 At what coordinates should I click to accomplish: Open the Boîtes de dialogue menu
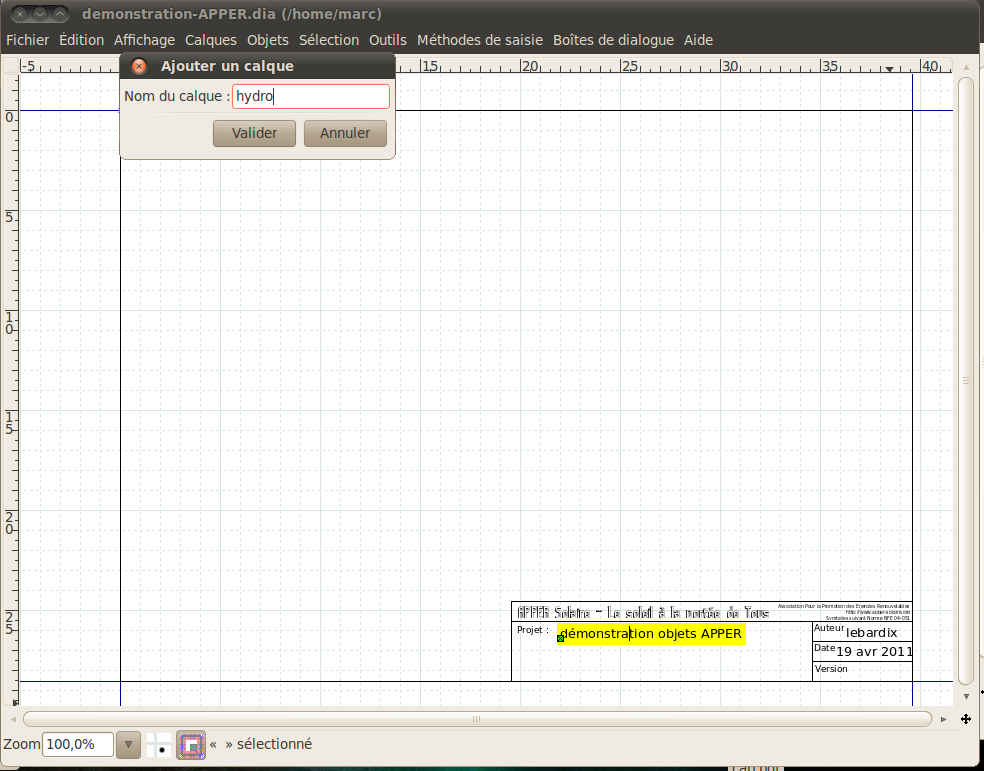click(x=613, y=40)
